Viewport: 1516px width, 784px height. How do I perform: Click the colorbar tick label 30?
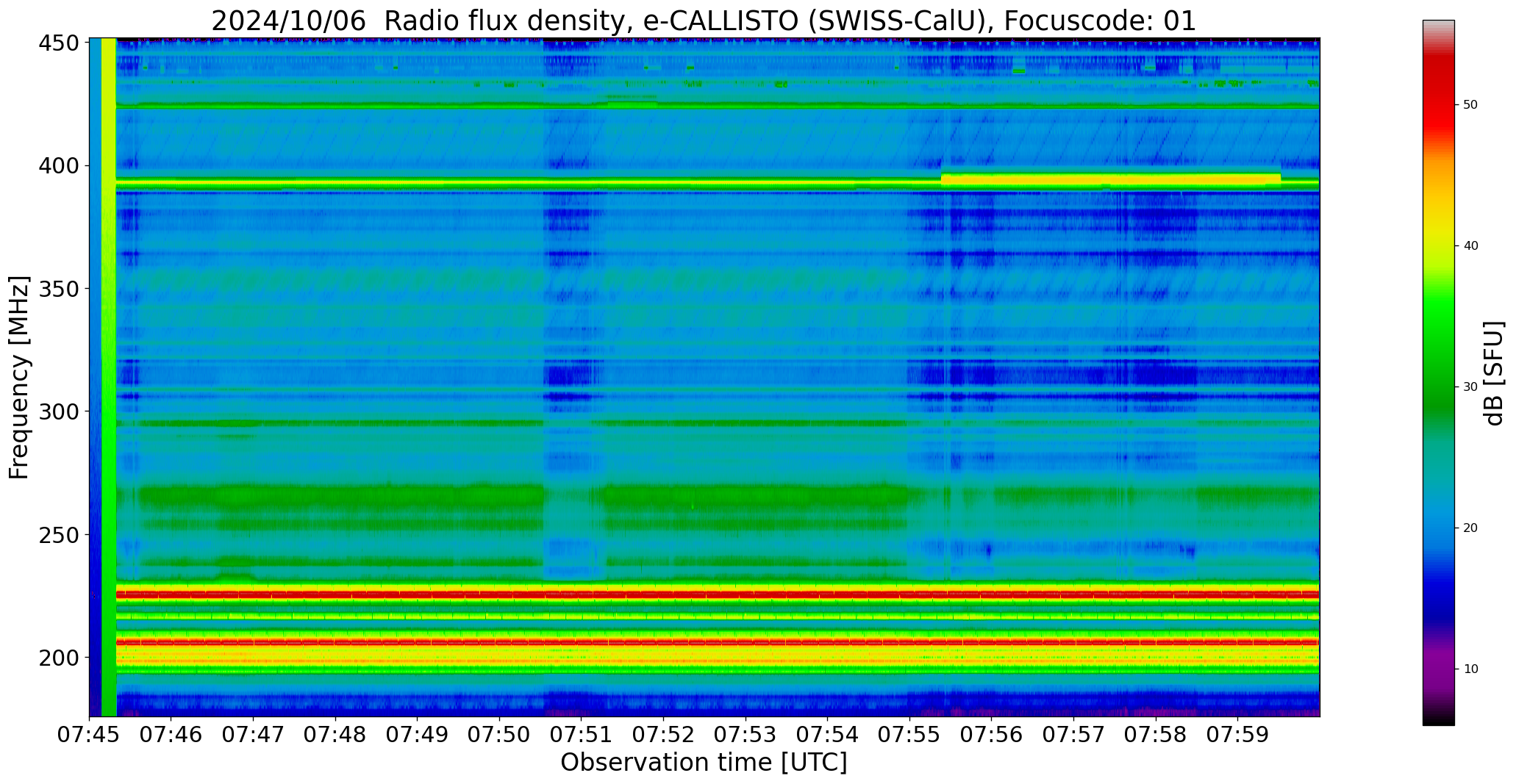point(1470,387)
